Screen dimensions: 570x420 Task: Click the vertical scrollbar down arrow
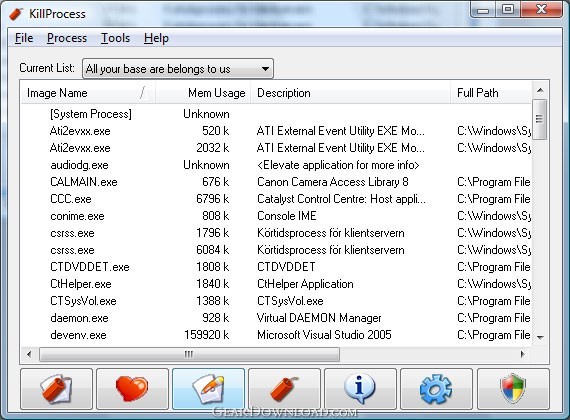[x=540, y=337]
